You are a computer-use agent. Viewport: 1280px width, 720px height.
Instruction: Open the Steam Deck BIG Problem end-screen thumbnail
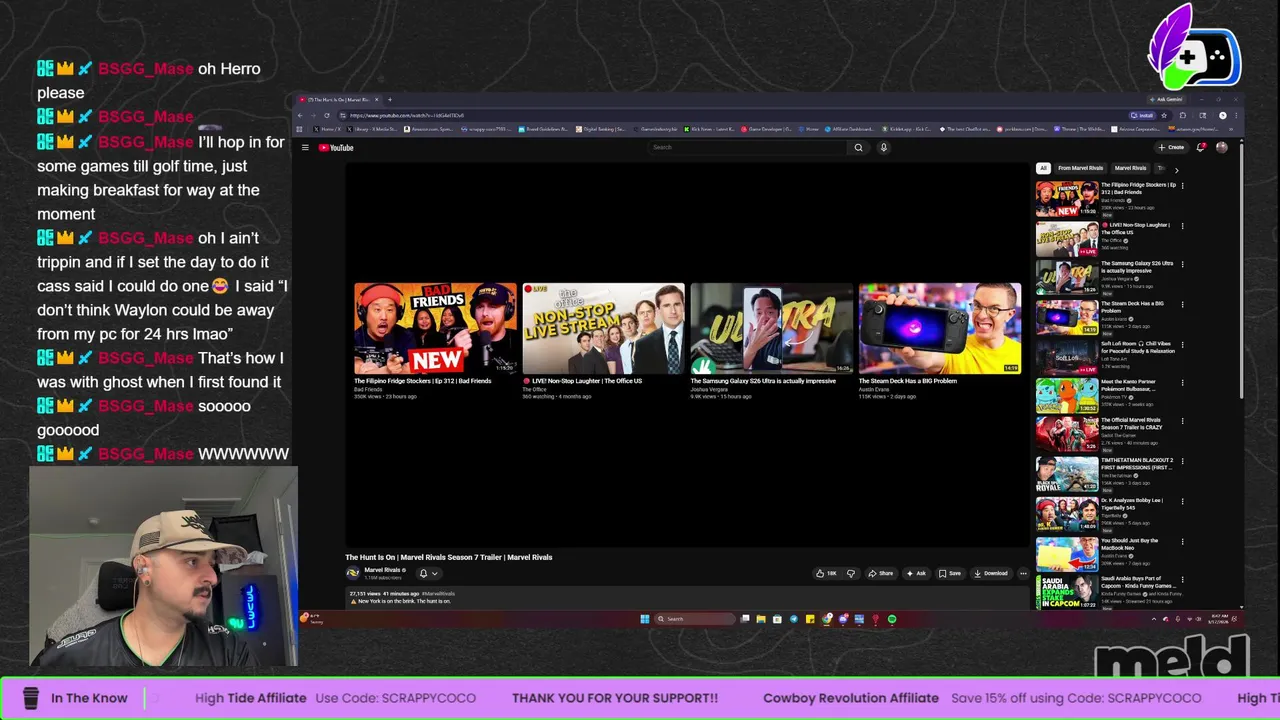(x=939, y=329)
